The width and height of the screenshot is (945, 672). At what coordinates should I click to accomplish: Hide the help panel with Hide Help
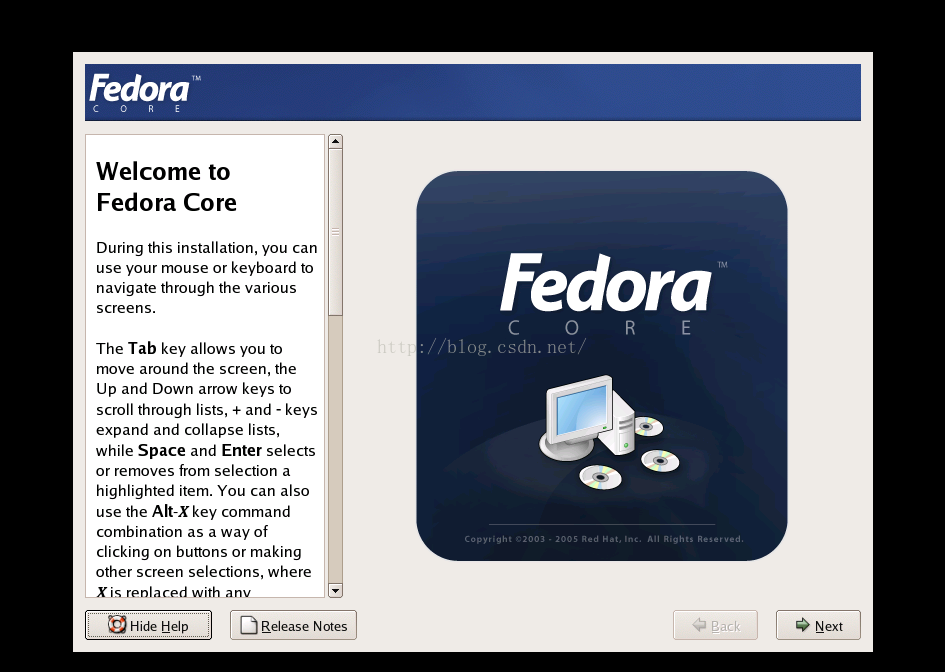(148, 625)
